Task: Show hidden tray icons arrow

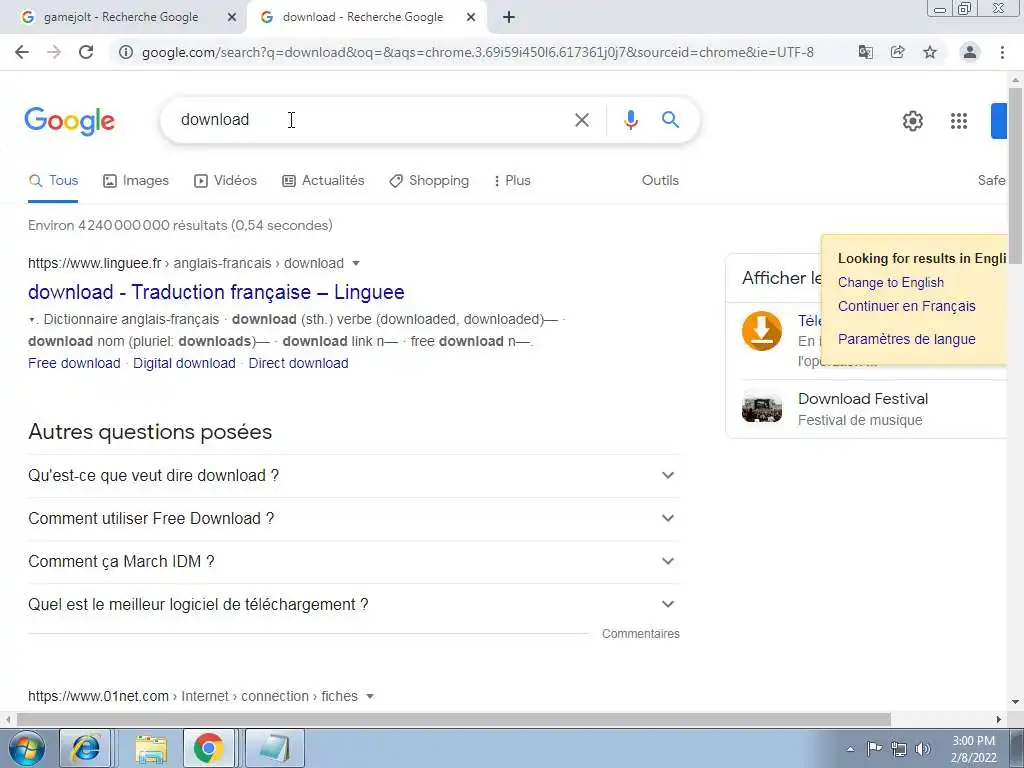Action: point(850,749)
